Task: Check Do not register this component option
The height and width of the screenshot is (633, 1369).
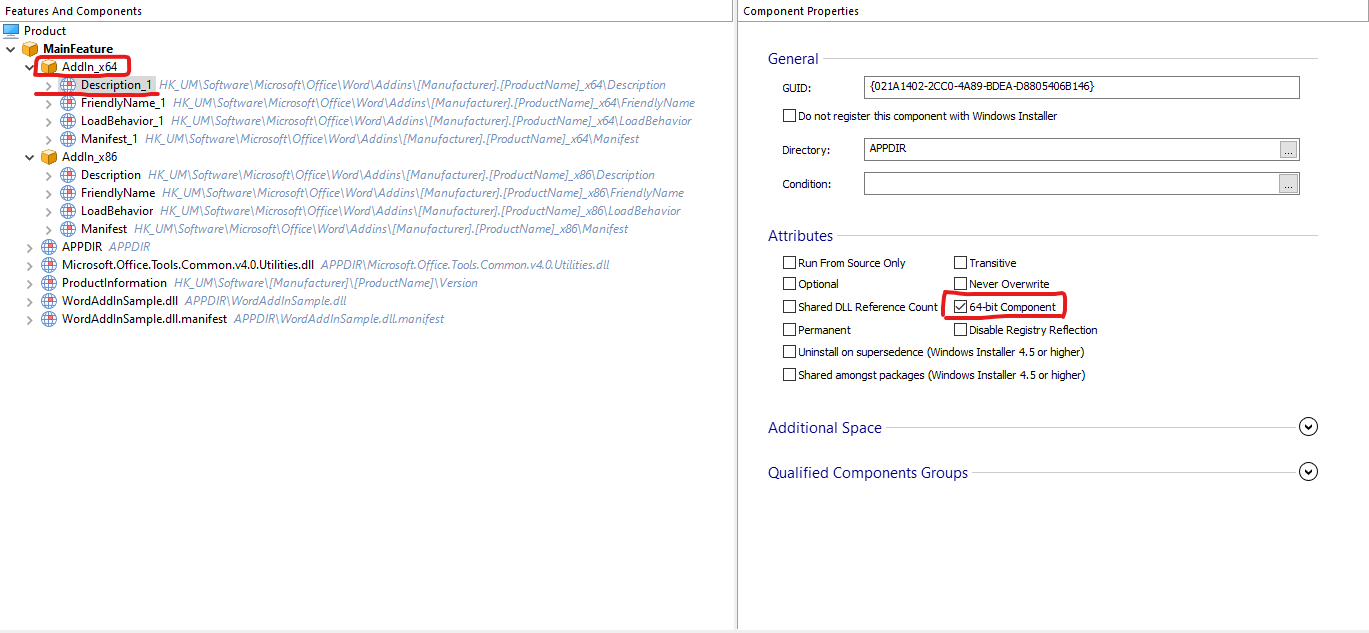Action: pyautogui.click(x=790, y=116)
